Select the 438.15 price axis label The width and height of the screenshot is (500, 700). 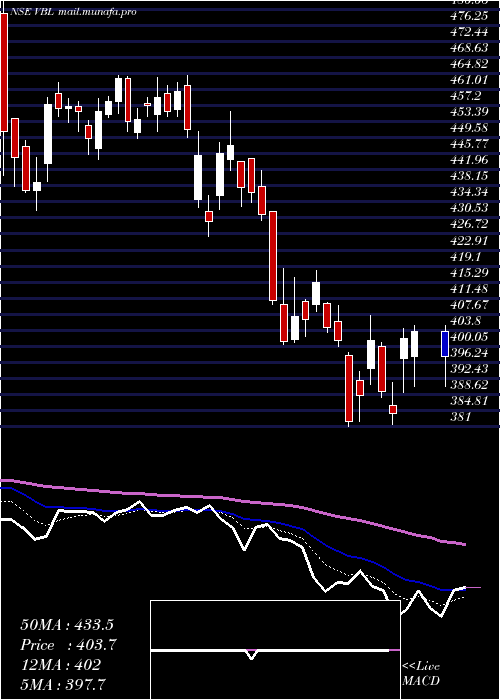coord(470,176)
